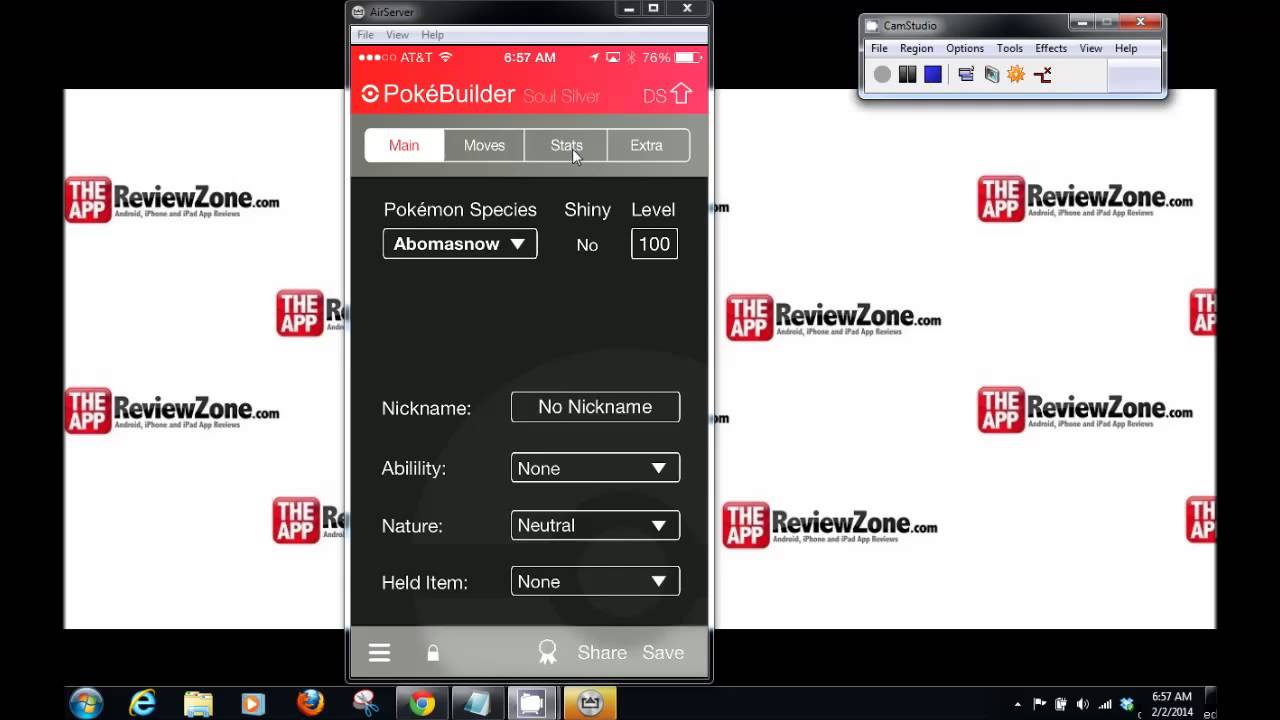Click the CamStudio Pause button
Image resolution: width=1280 pixels, height=720 pixels.
tap(907, 74)
